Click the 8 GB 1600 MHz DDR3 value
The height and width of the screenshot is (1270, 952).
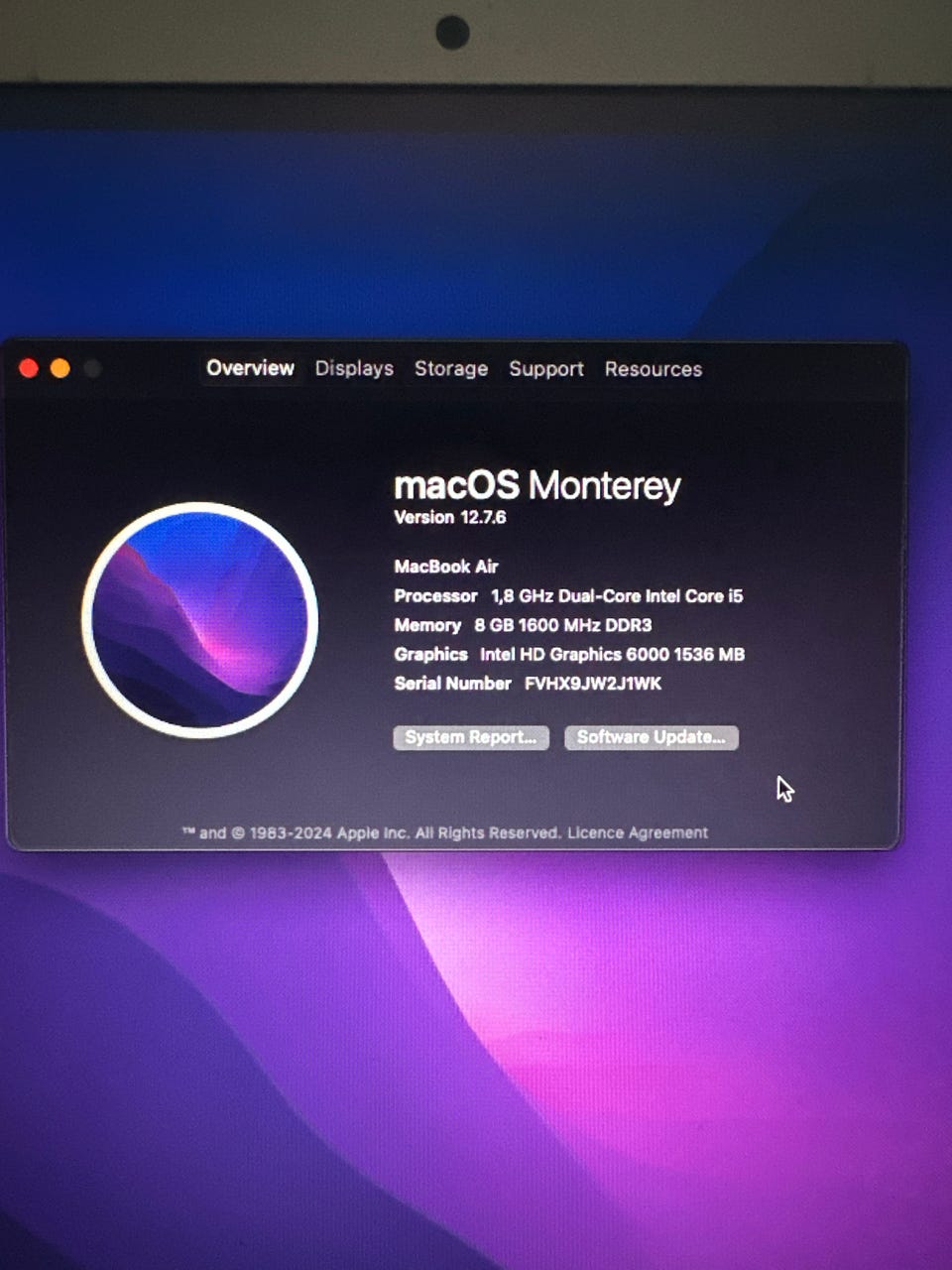(563, 625)
